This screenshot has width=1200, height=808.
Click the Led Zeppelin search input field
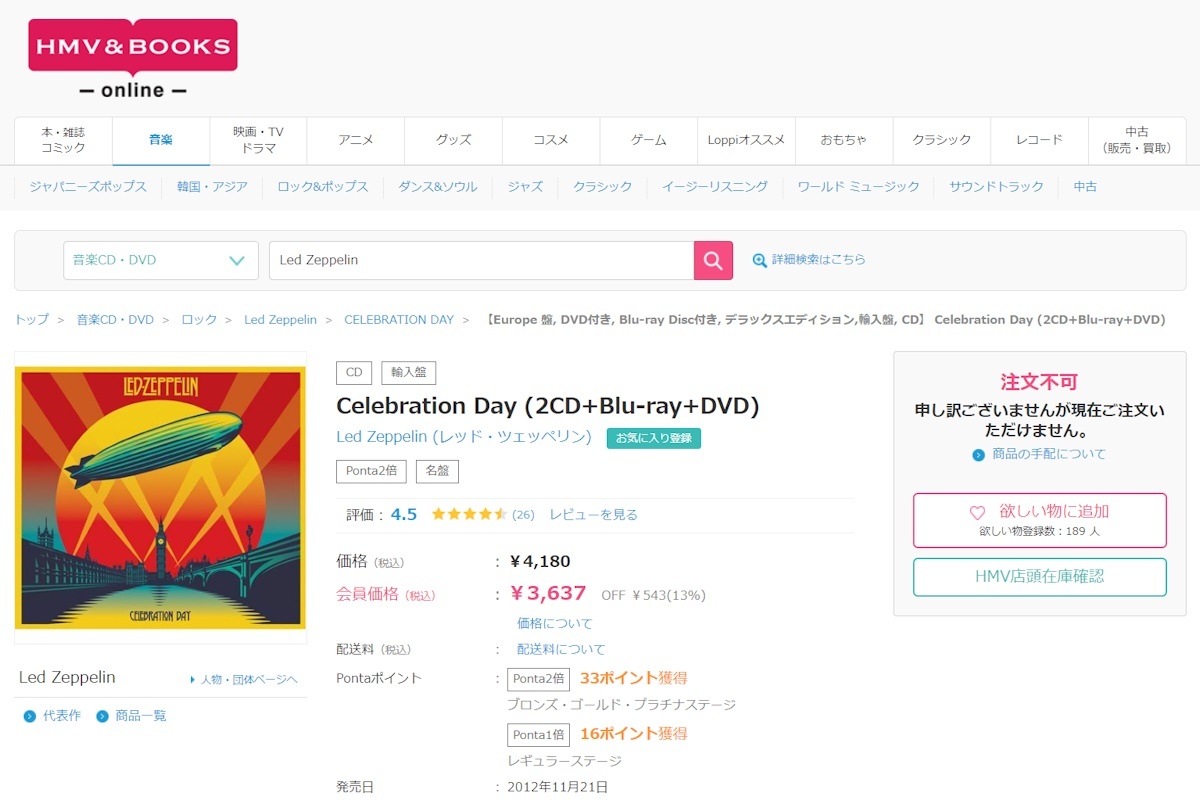[x=481, y=260]
